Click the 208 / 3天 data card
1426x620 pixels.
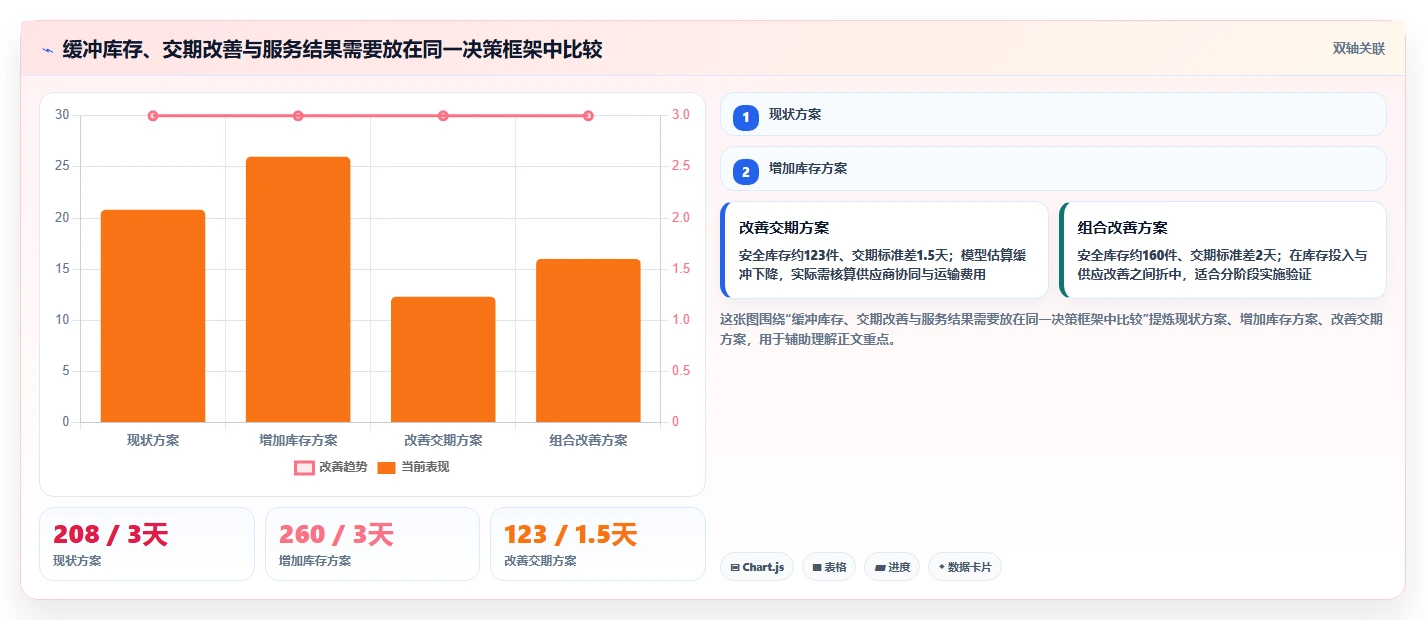pos(147,544)
